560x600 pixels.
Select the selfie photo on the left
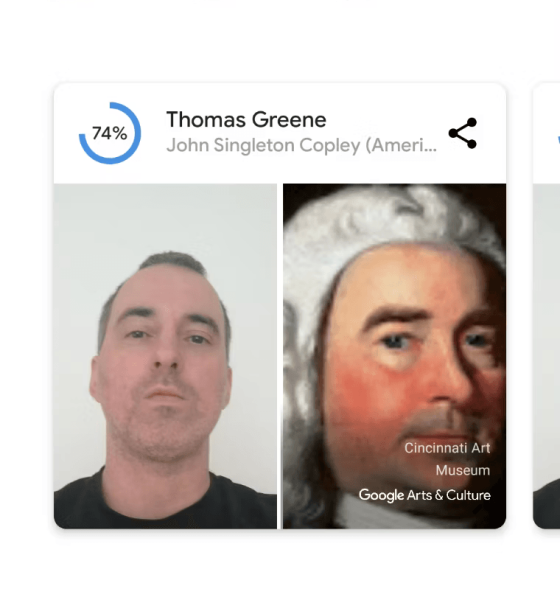[165, 356]
